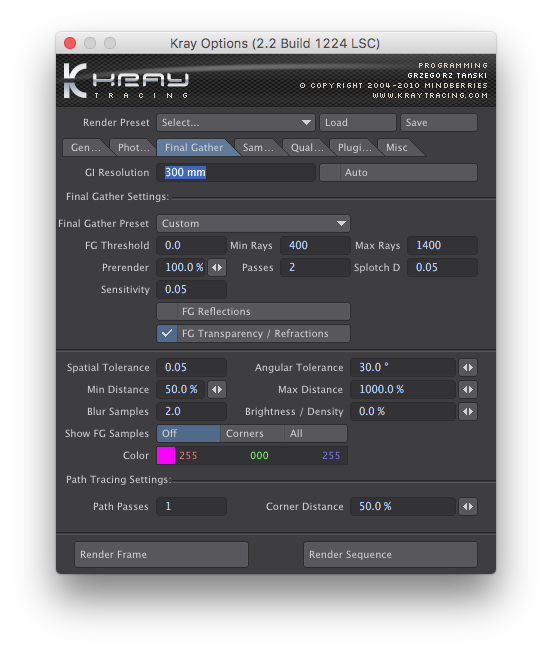Click the Load preset button
This screenshot has height=654, width=552.
pos(358,123)
